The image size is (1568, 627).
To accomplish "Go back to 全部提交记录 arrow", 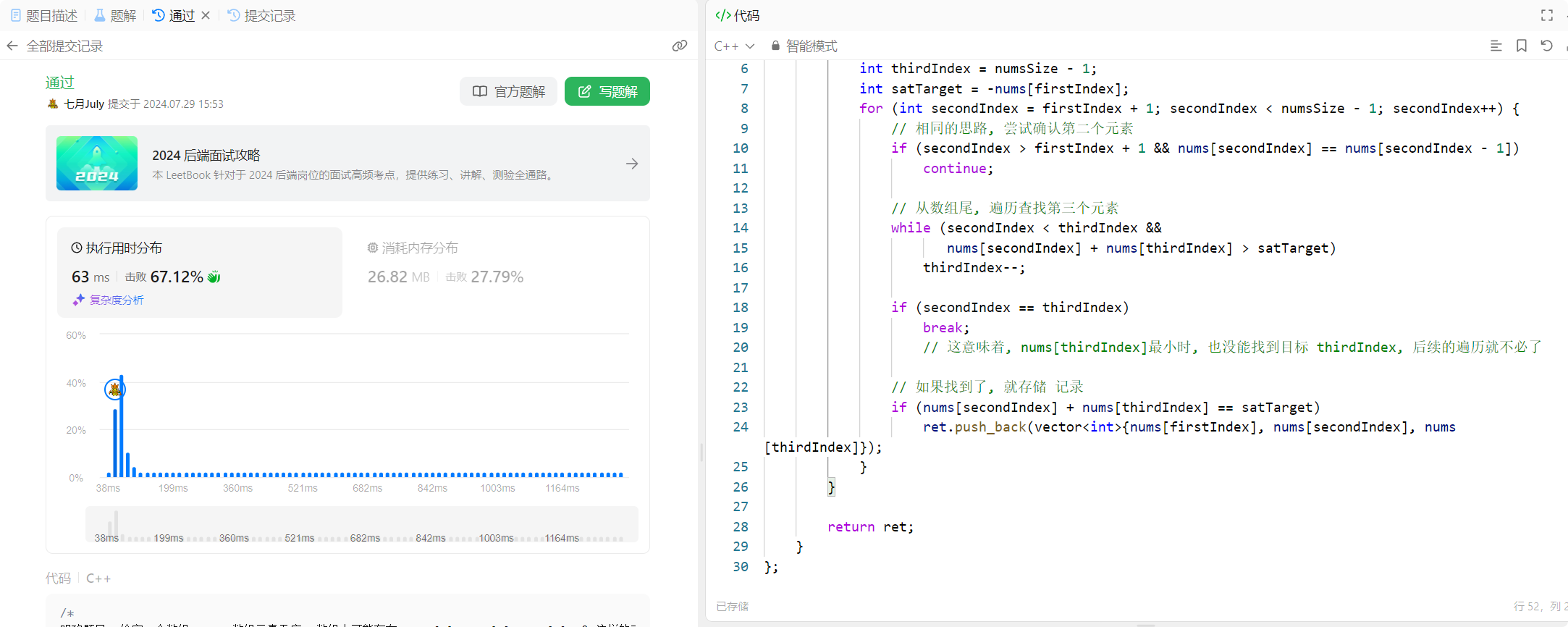I will 12,46.
